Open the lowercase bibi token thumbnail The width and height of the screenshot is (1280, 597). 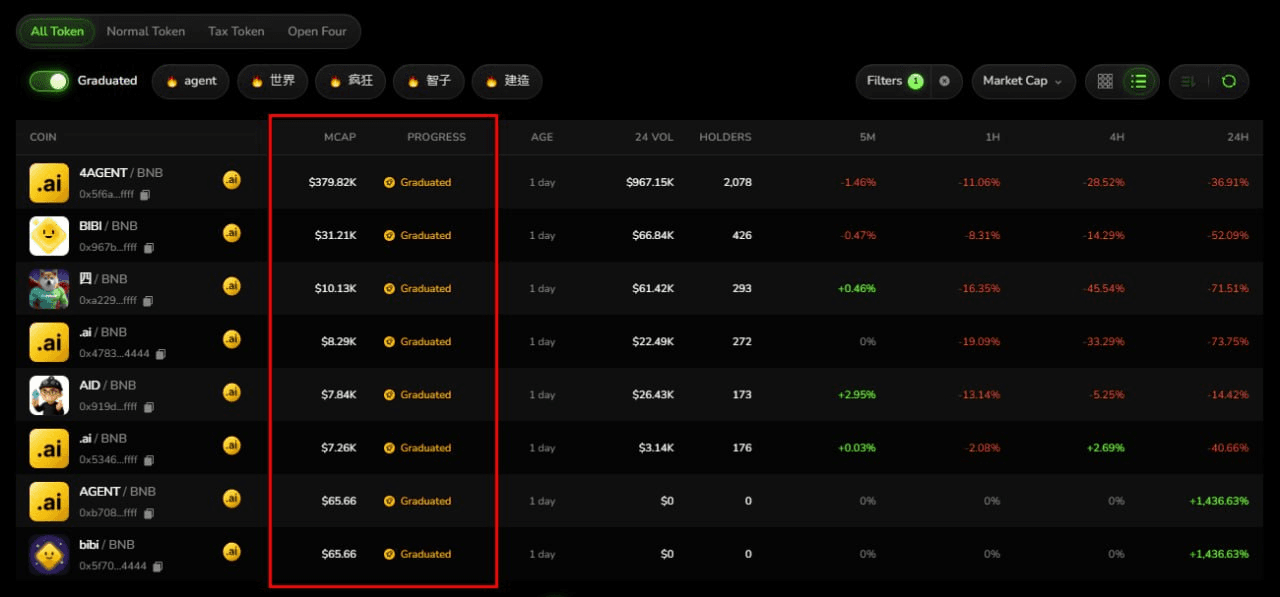pos(49,554)
